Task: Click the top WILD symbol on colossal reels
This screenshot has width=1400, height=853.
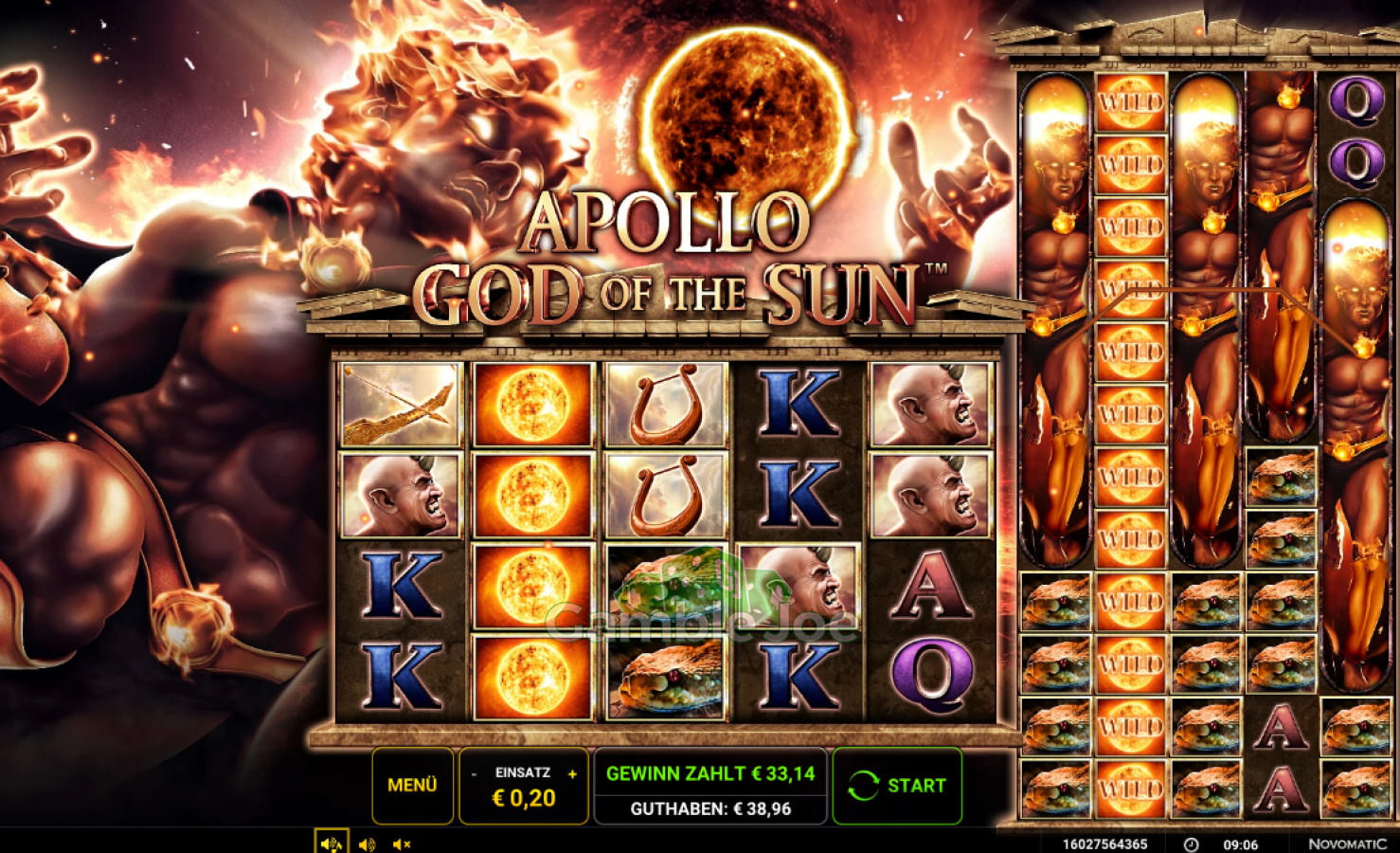Action: [1130, 101]
